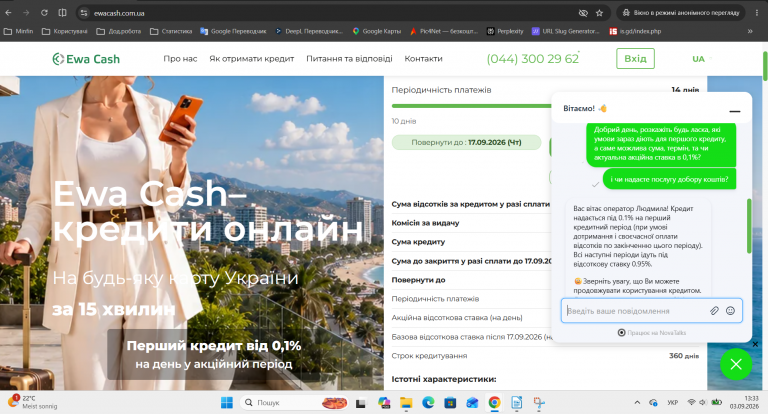This screenshot has height=414, width=768.
Task: Minimize the Вітаємо chat window
Action: click(x=734, y=111)
